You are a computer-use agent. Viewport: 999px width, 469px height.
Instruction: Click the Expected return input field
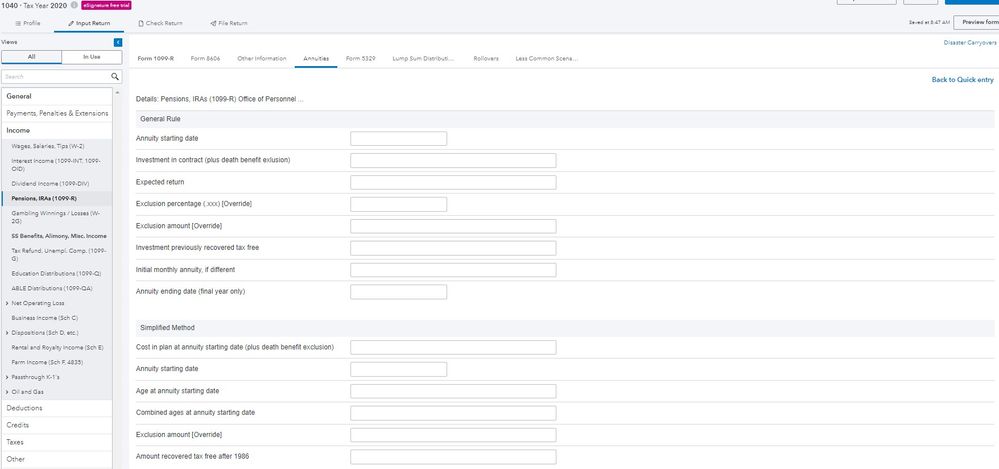click(453, 182)
